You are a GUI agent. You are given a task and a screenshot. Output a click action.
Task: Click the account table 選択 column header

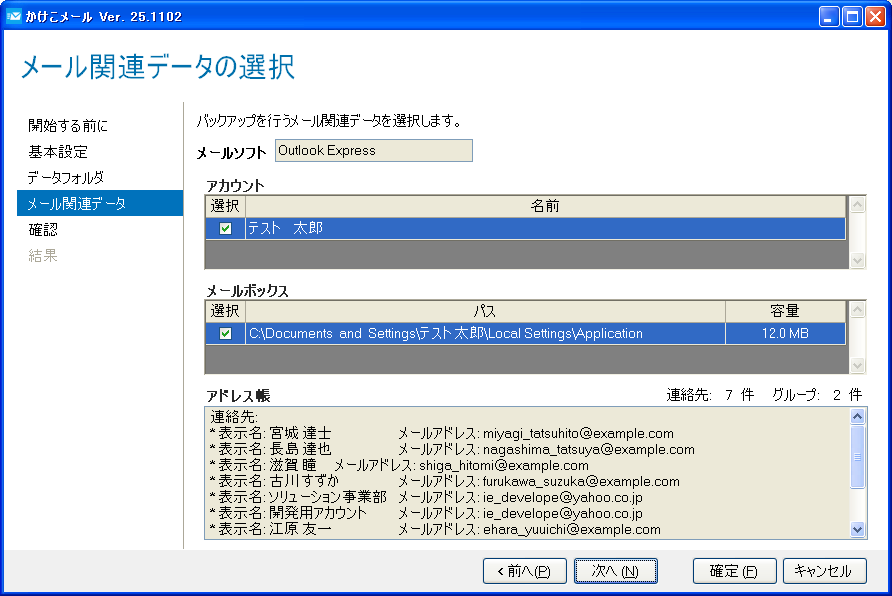click(225, 206)
